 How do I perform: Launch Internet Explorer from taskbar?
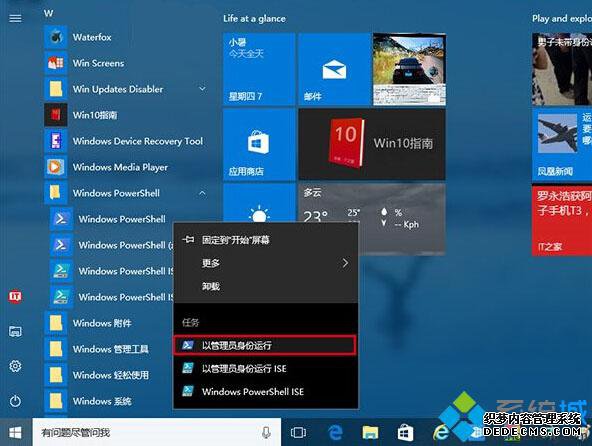(441, 432)
